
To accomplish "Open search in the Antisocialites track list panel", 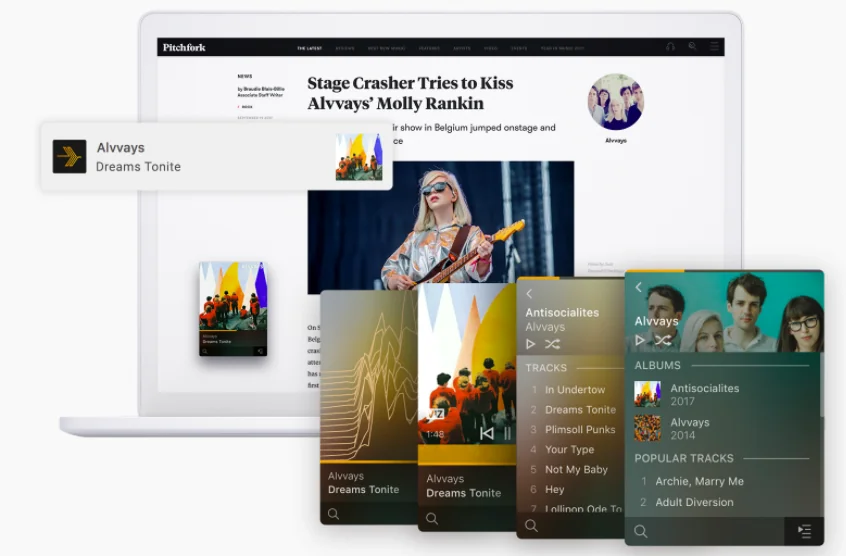I will [x=531, y=525].
